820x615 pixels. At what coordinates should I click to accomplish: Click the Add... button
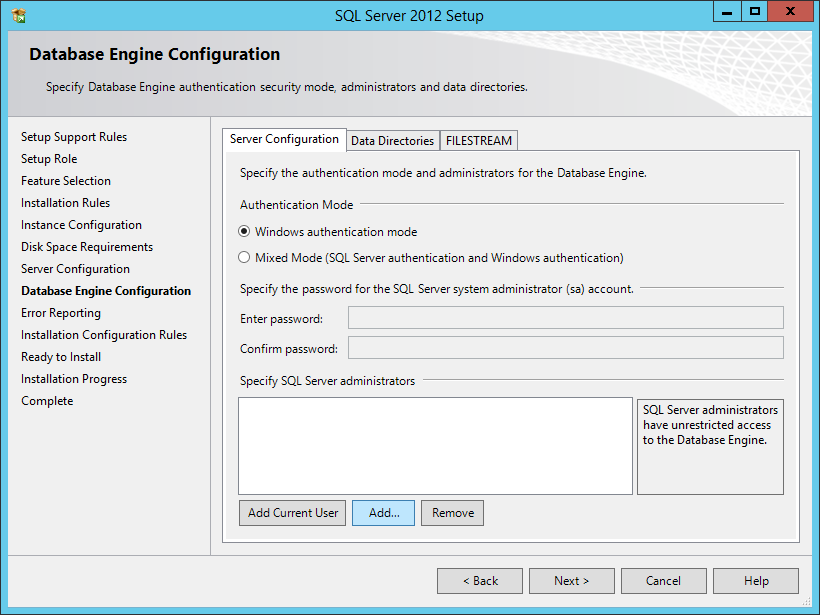(x=383, y=513)
